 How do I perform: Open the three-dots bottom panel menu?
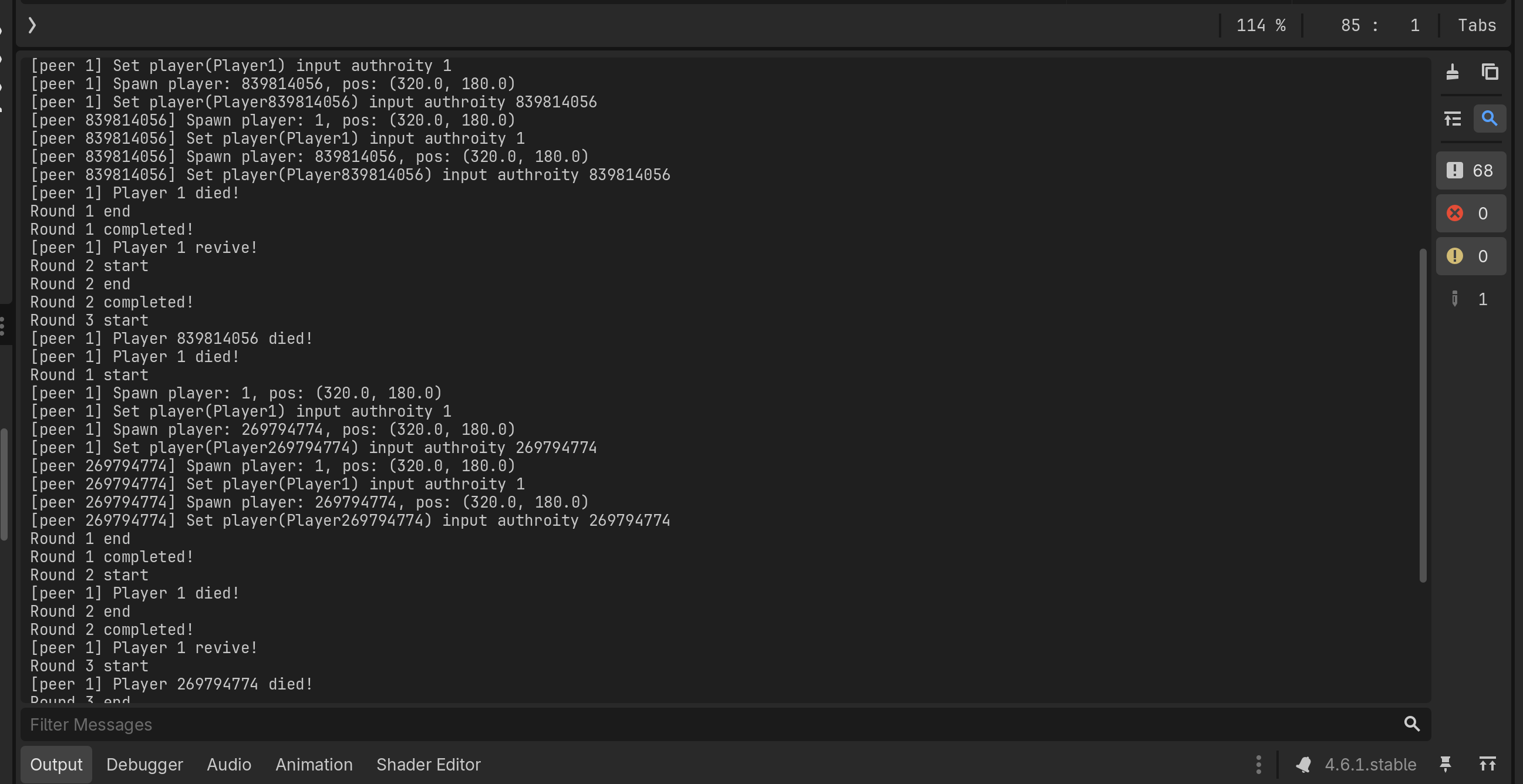1259,765
